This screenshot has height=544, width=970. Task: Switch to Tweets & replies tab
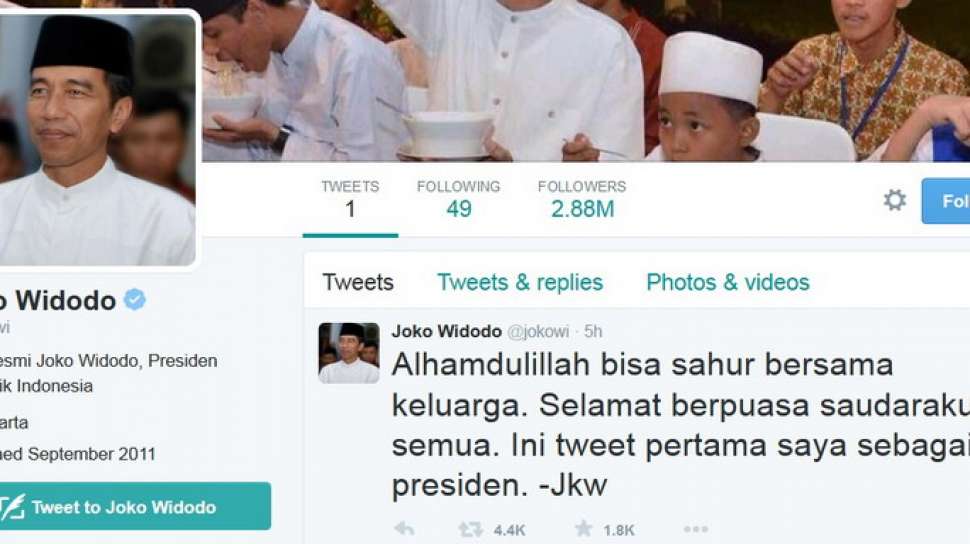520,282
